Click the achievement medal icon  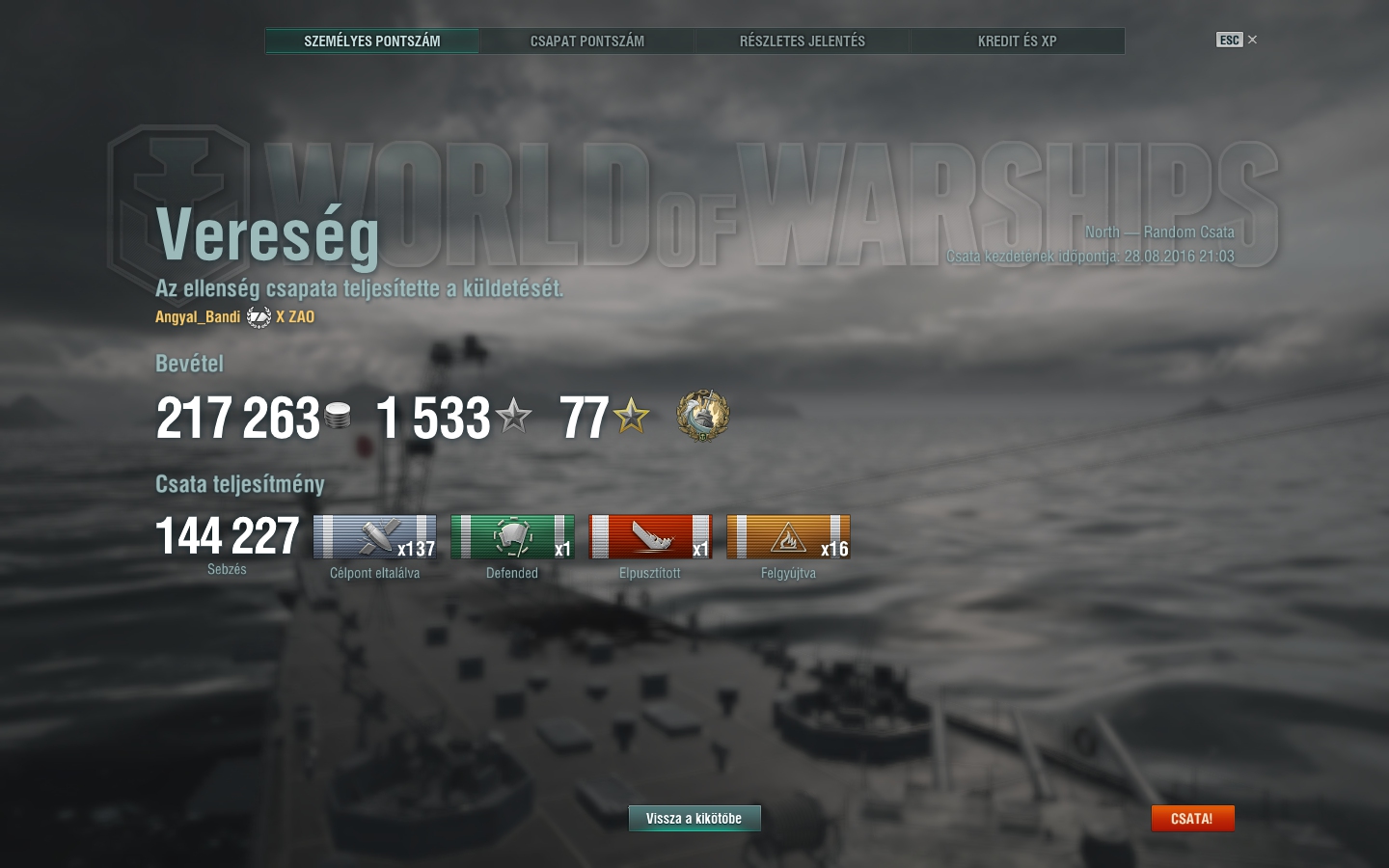point(703,416)
